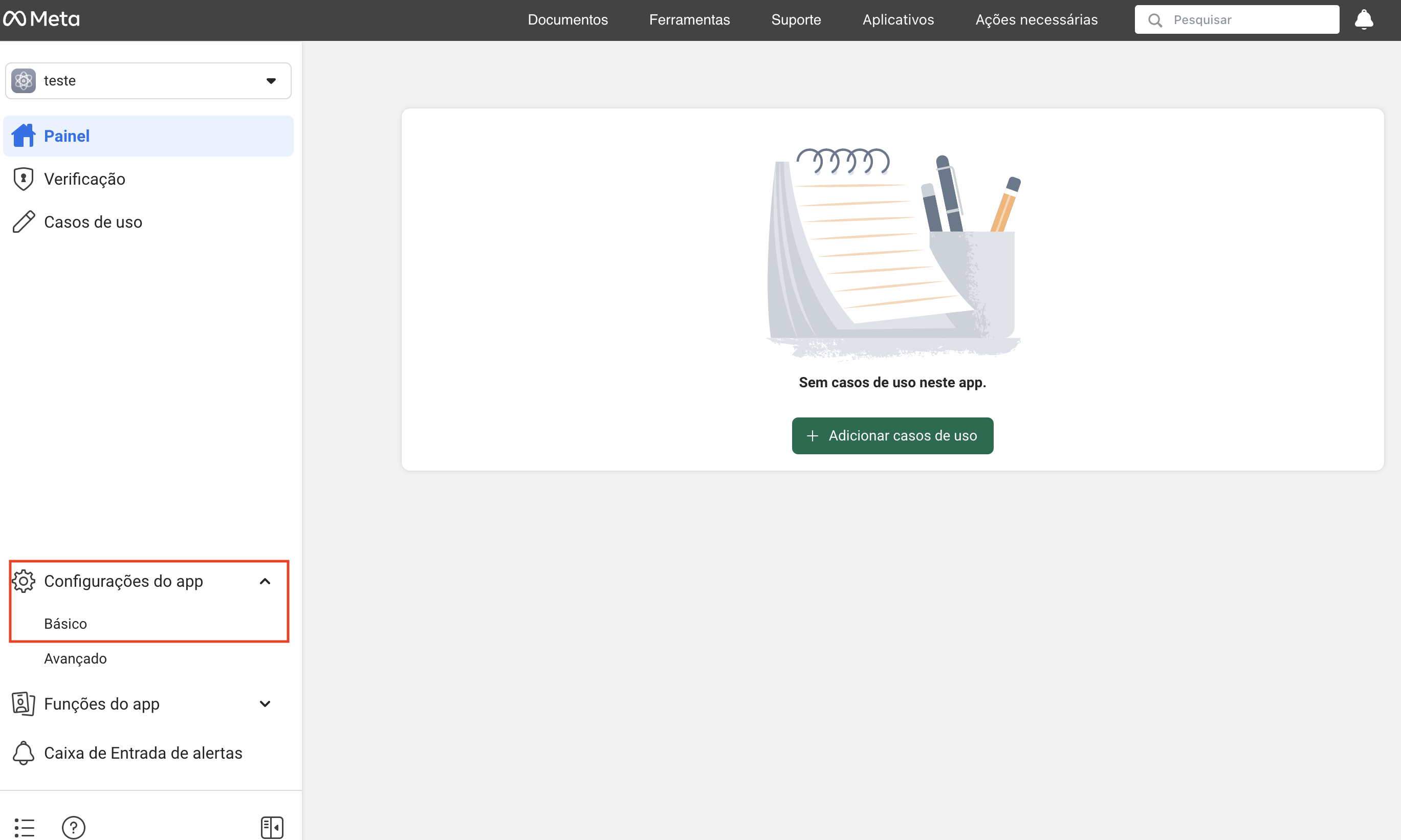Open the Avançado settings page
Image resolution: width=1401 pixels, height=840 pixels.
point(75,658)
